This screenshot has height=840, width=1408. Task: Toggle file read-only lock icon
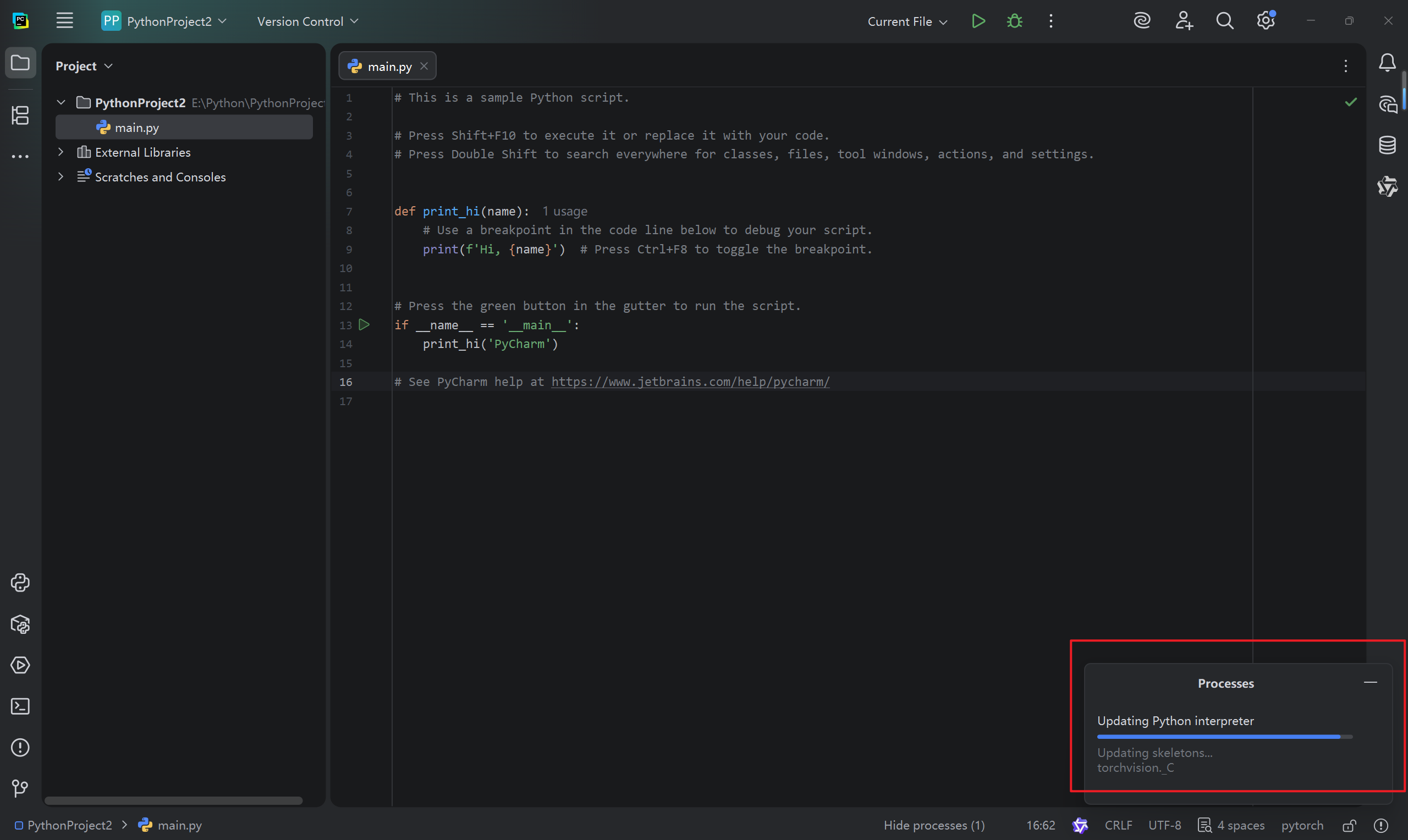coord(1349,825)
